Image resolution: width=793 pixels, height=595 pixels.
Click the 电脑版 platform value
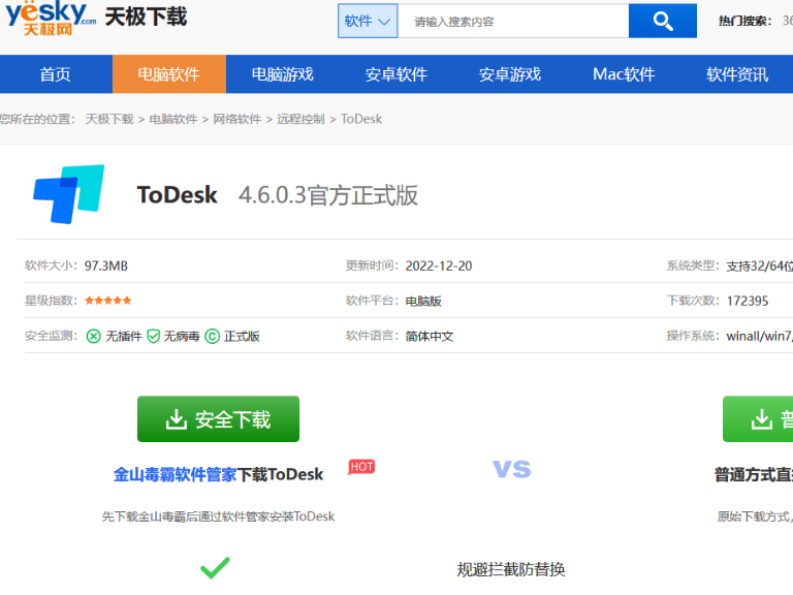(423, 301)
